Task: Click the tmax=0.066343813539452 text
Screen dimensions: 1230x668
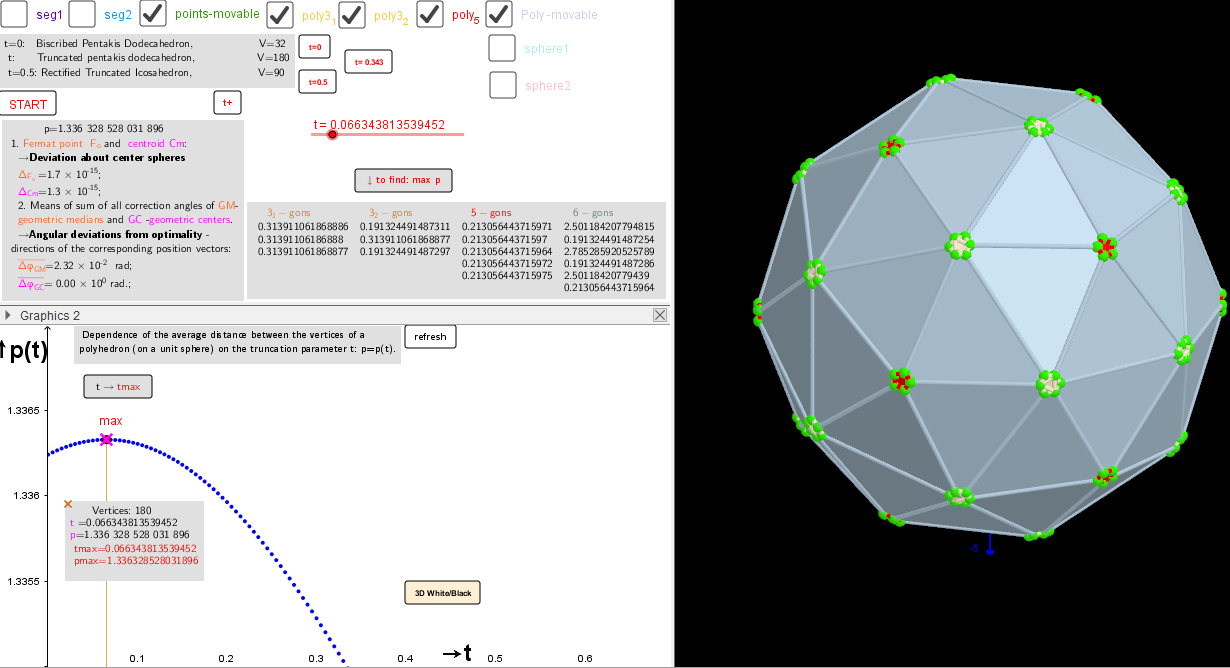Action: (135, 548)
